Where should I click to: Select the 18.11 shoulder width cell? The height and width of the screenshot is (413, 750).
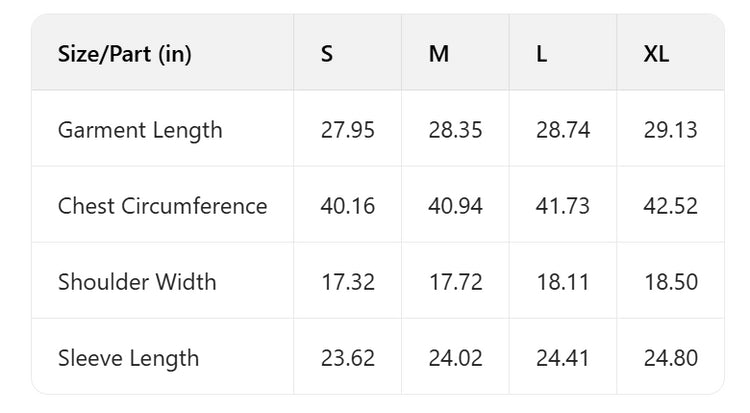click(x=563, y=282)
